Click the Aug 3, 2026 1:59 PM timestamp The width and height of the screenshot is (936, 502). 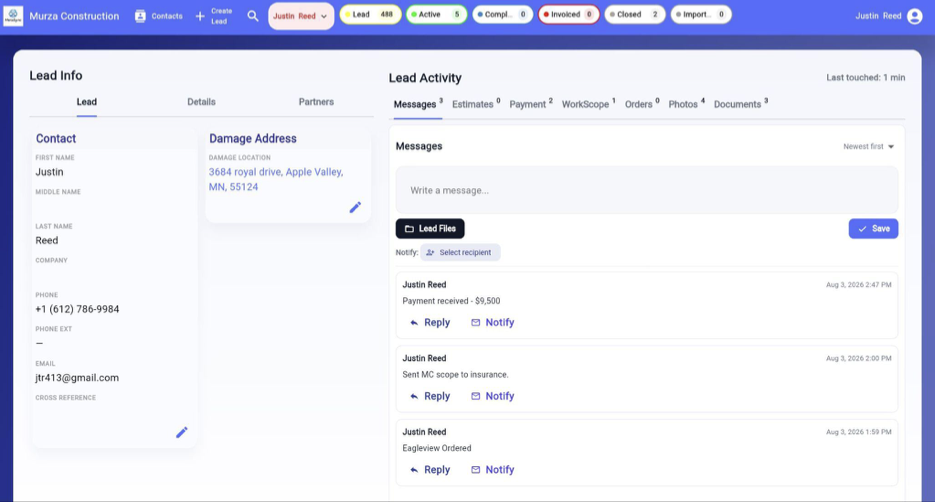[858, 432]
